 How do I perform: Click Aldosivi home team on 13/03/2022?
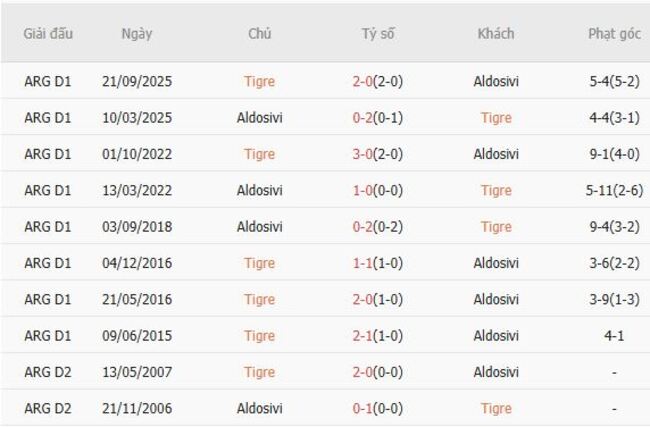(259, 190)
